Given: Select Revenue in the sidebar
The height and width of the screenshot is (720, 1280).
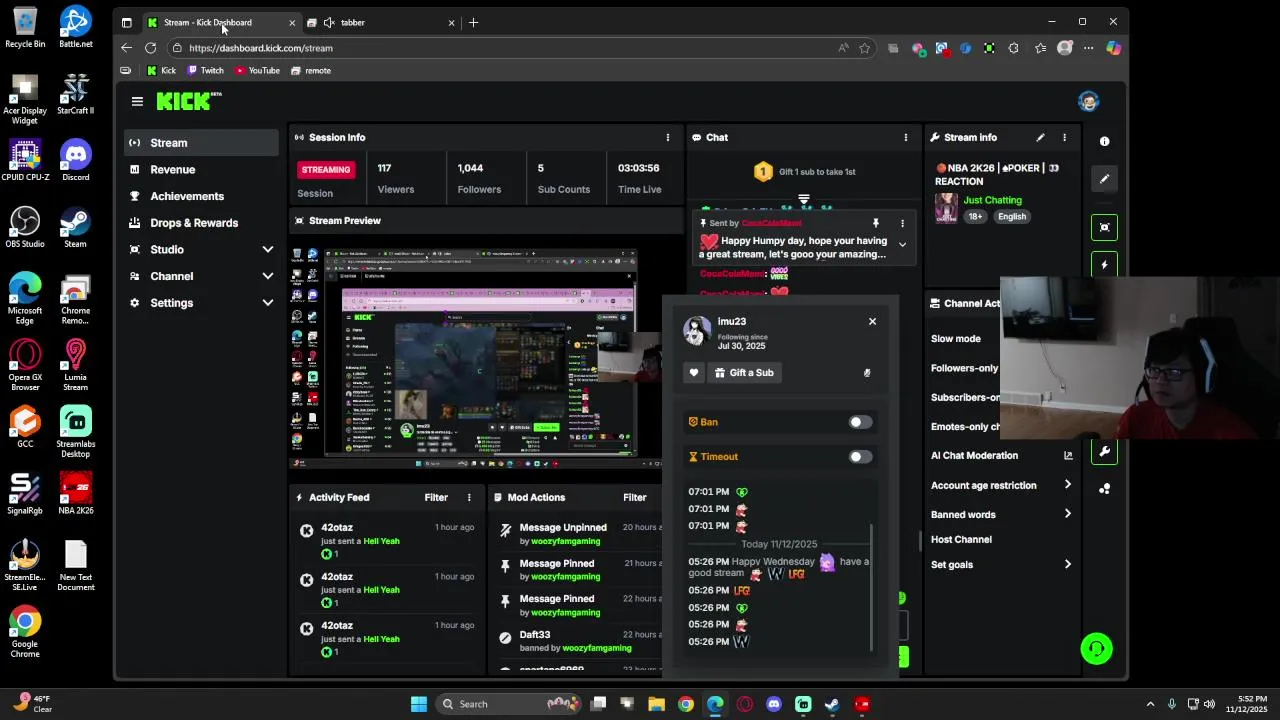Looking at the screenshot, I should 201,170.
